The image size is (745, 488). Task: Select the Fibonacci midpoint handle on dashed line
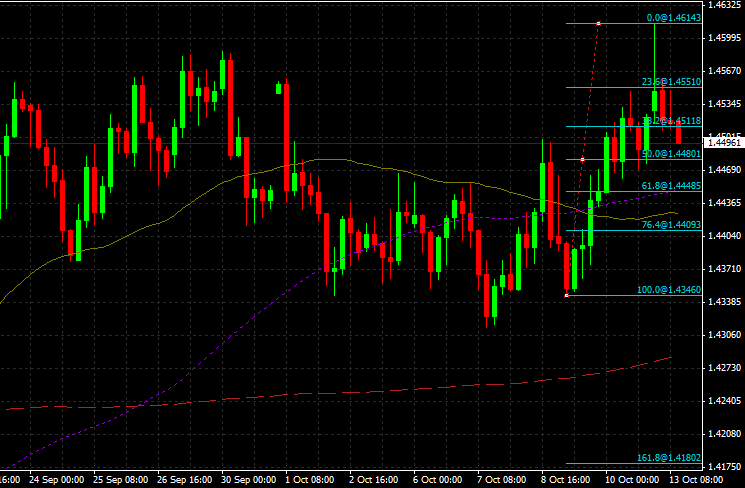583,160
